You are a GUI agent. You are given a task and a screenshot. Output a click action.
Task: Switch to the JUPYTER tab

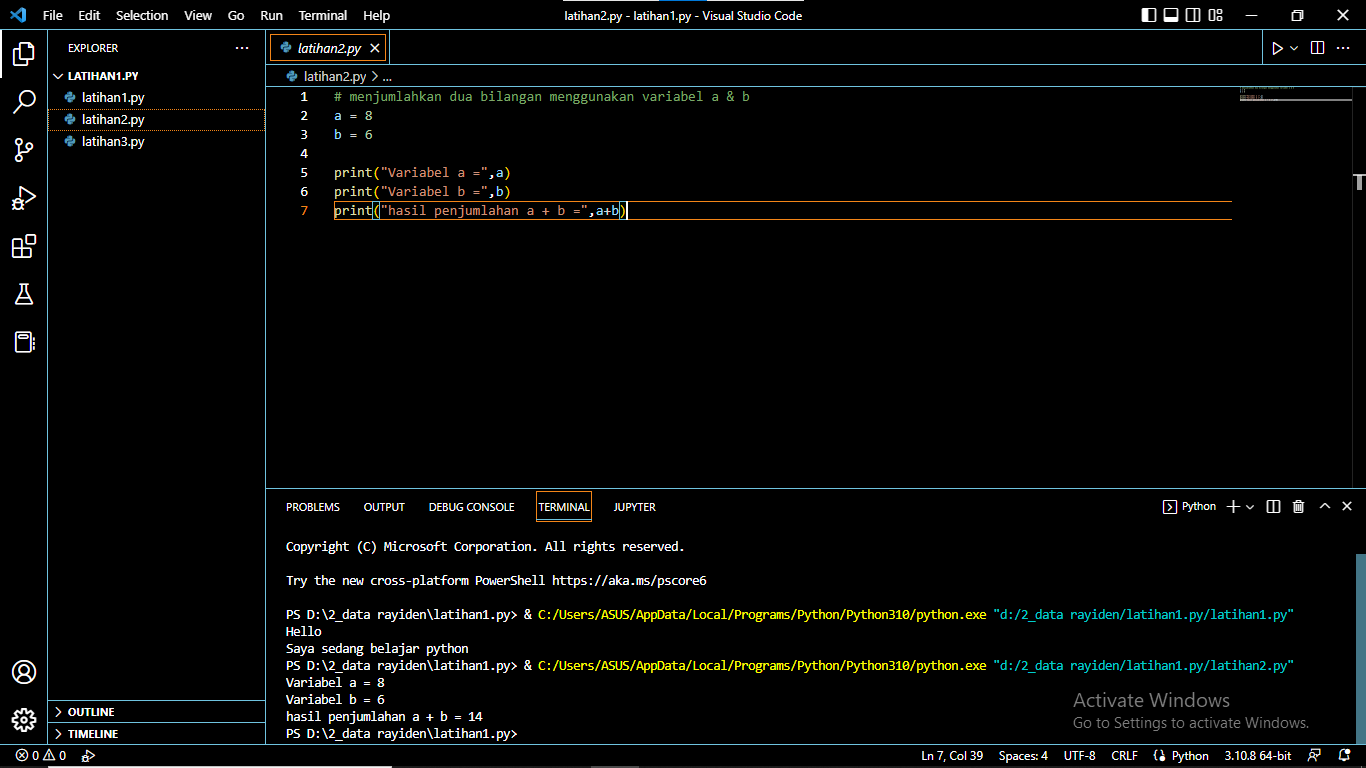point(634,507)
